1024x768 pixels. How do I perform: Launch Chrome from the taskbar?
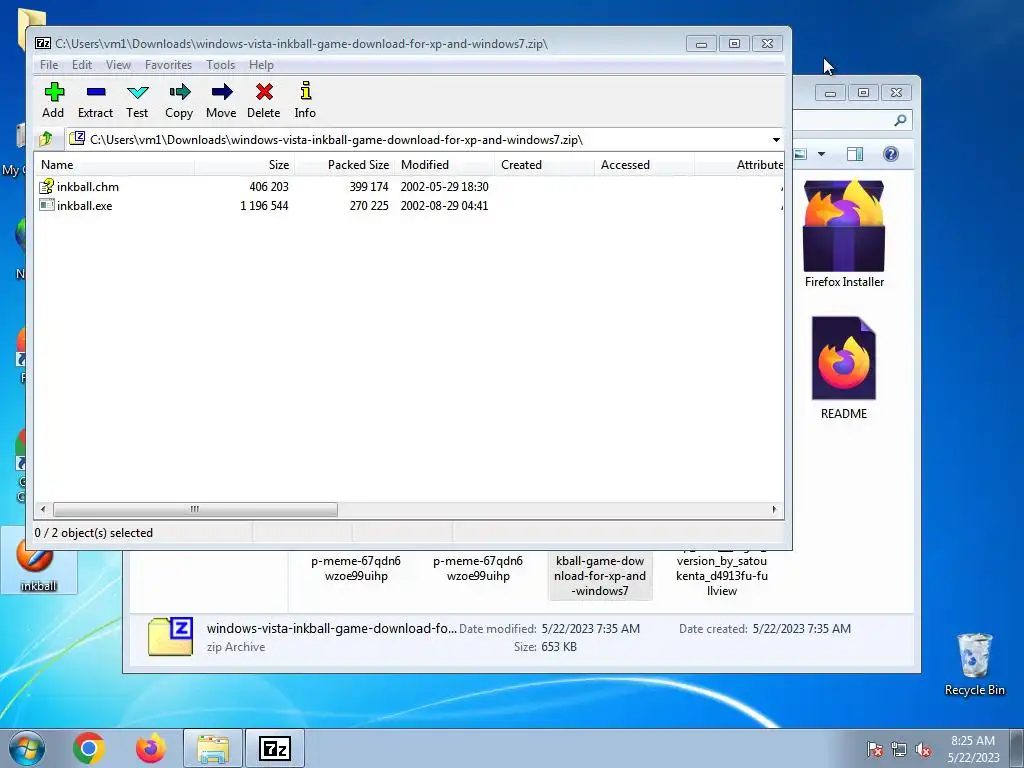tap(89, 748)
